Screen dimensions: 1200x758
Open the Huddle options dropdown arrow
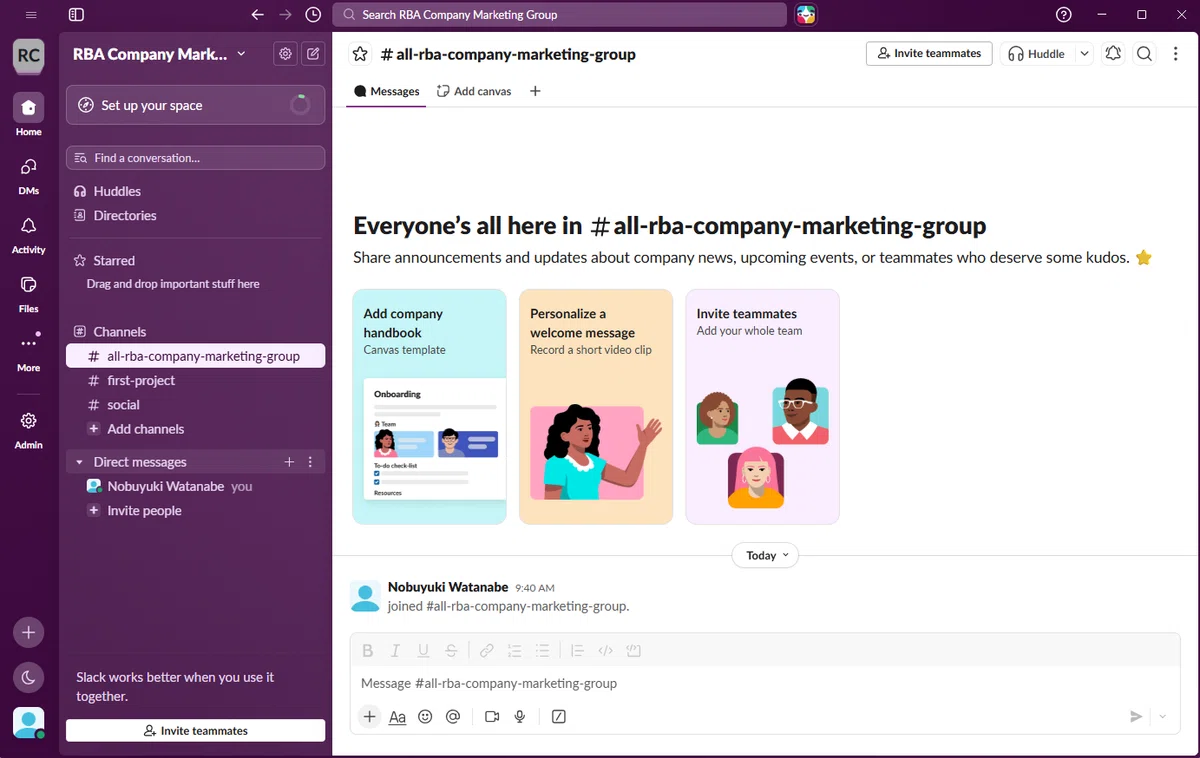coord(1084,54)
